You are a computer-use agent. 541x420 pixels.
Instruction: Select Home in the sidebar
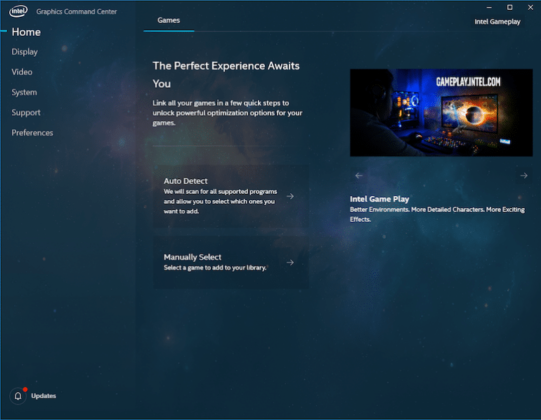[26, 32]
